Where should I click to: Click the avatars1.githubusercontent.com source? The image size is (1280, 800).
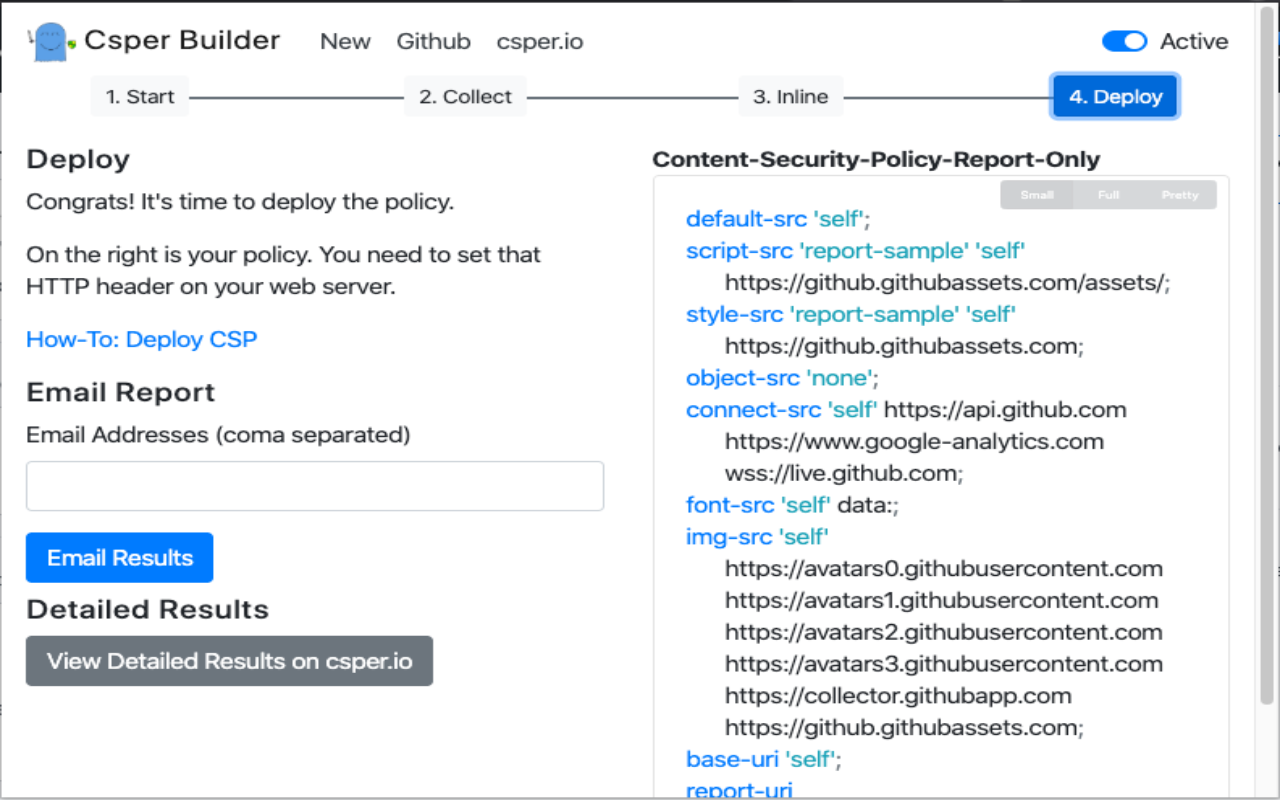(942, 601)
